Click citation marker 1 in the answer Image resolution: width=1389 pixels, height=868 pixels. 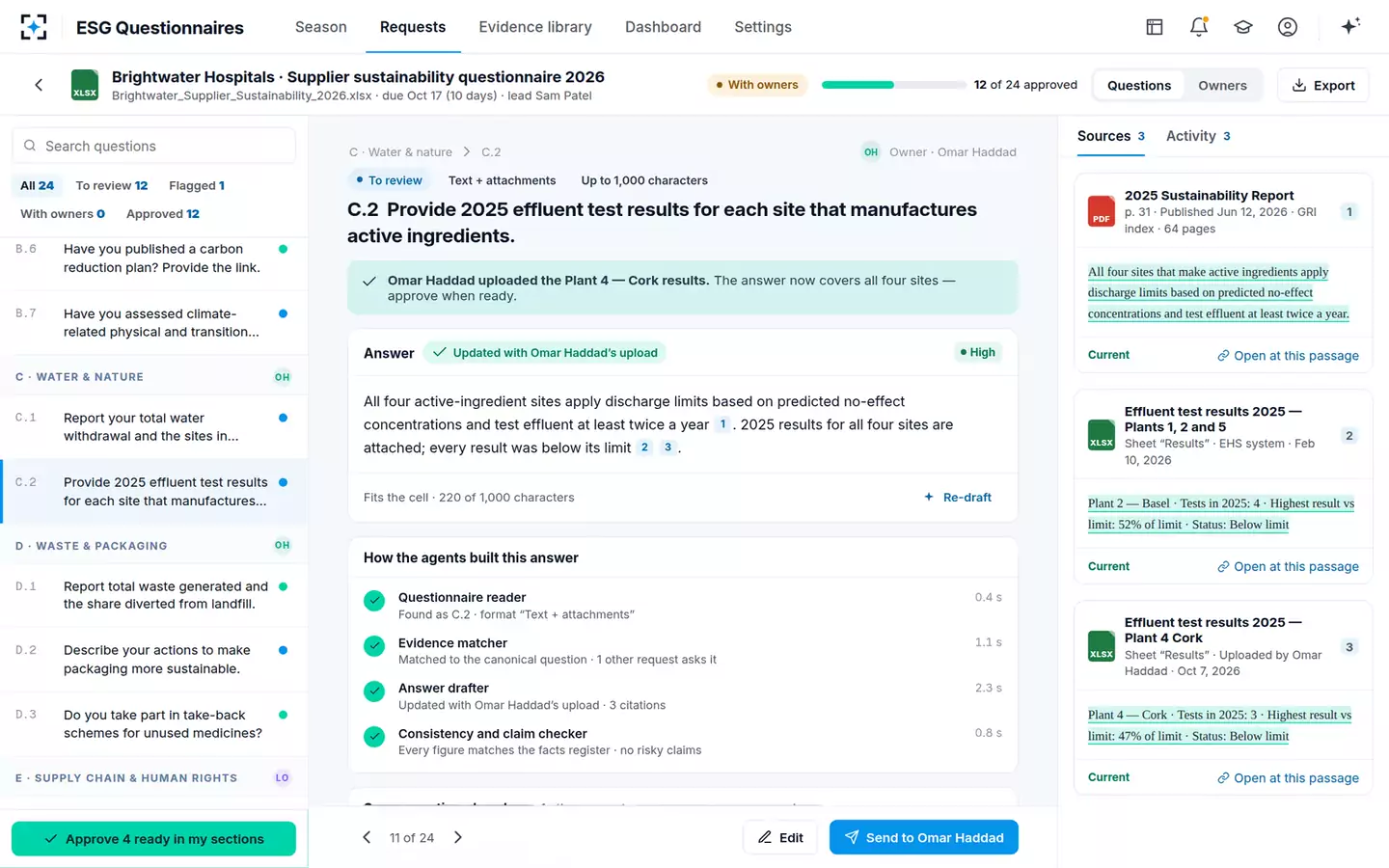(x=722, y=424)
